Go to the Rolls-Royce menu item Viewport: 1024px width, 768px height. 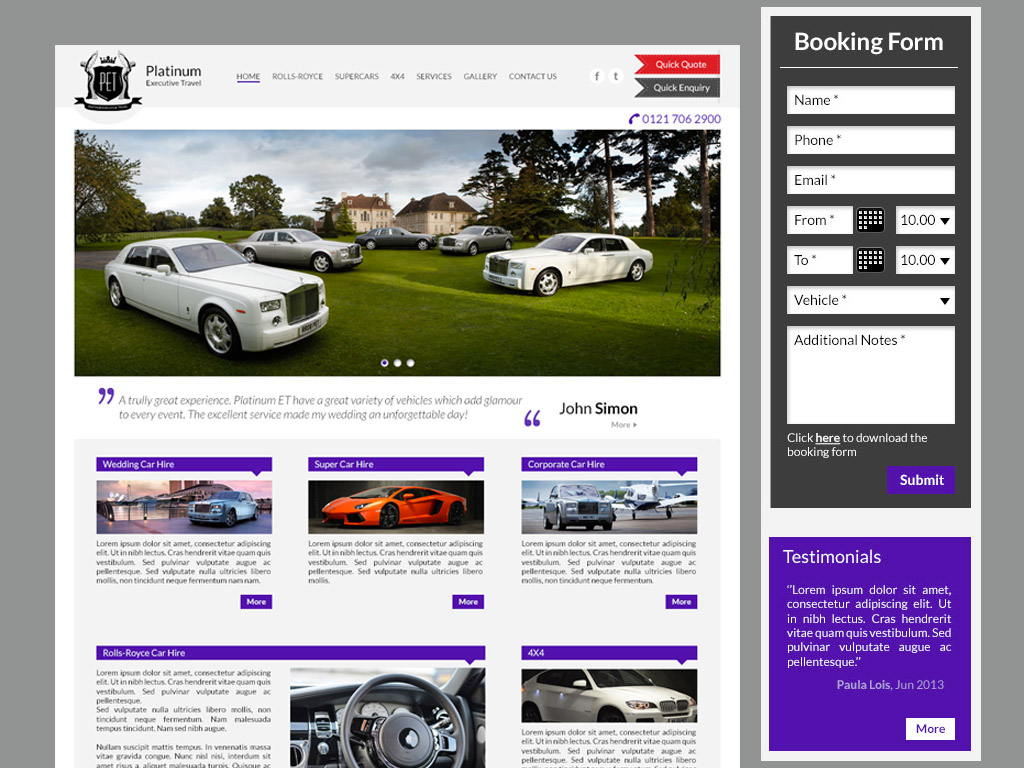(x=297, y=77)
